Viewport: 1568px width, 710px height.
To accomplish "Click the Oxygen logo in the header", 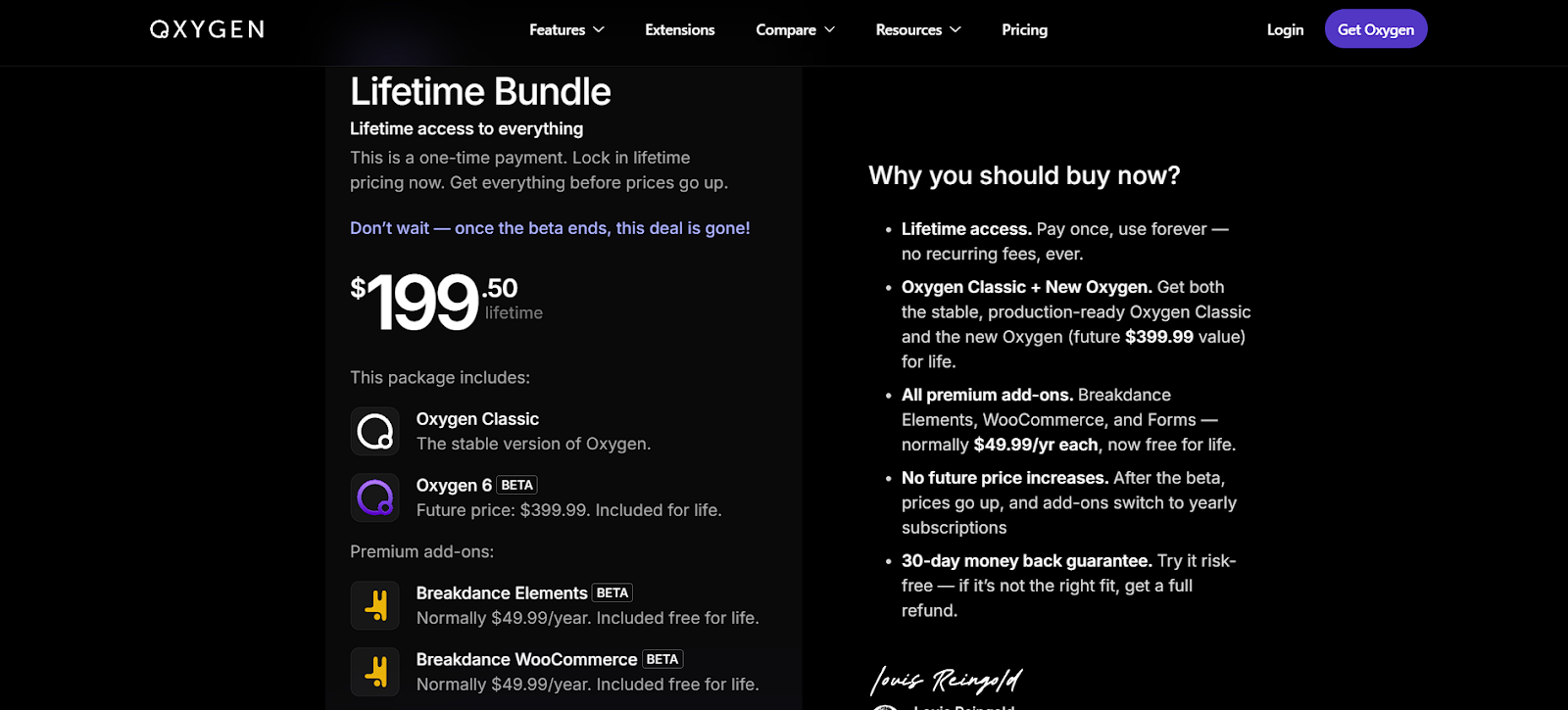I will click(x=207, y=29).
